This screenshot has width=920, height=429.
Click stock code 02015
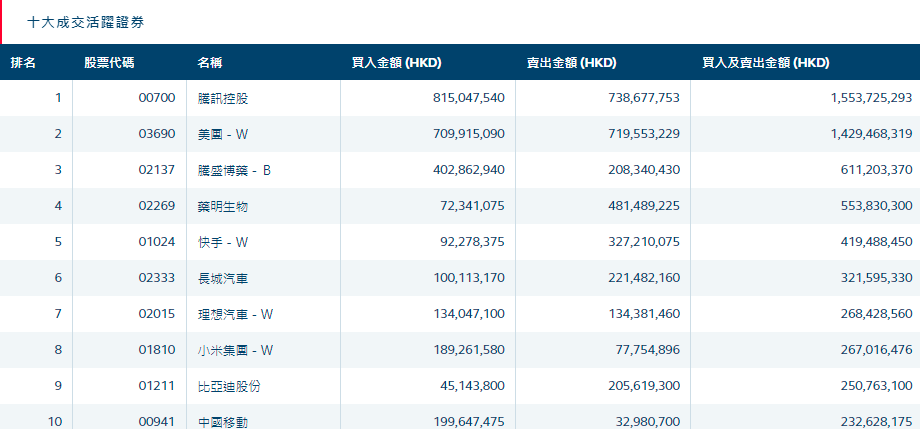[157, 314]
